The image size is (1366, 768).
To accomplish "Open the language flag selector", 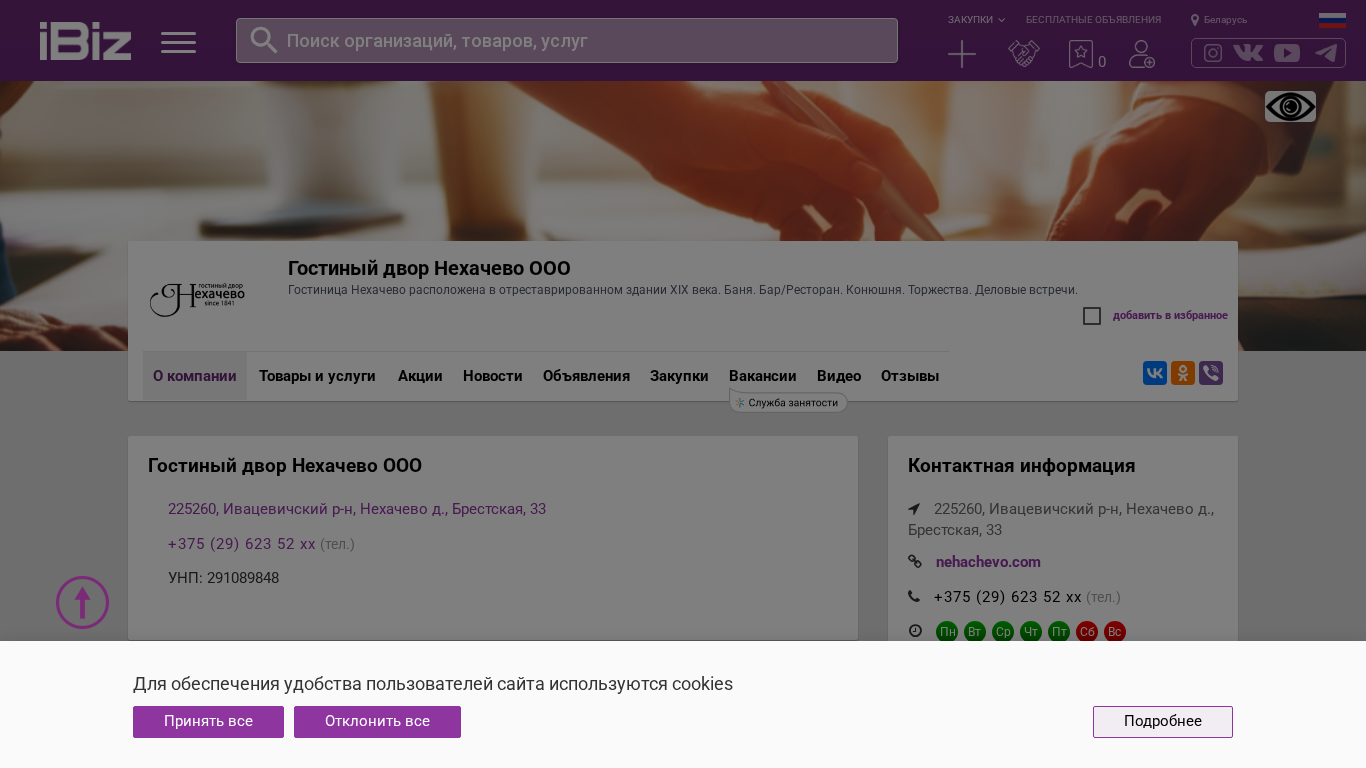I will point(1332,20).
